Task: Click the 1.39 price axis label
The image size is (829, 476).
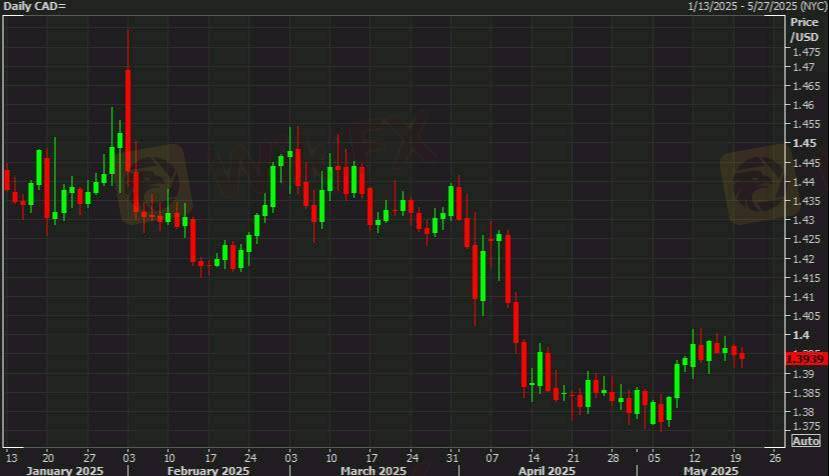Action: (x=804, y=373)
